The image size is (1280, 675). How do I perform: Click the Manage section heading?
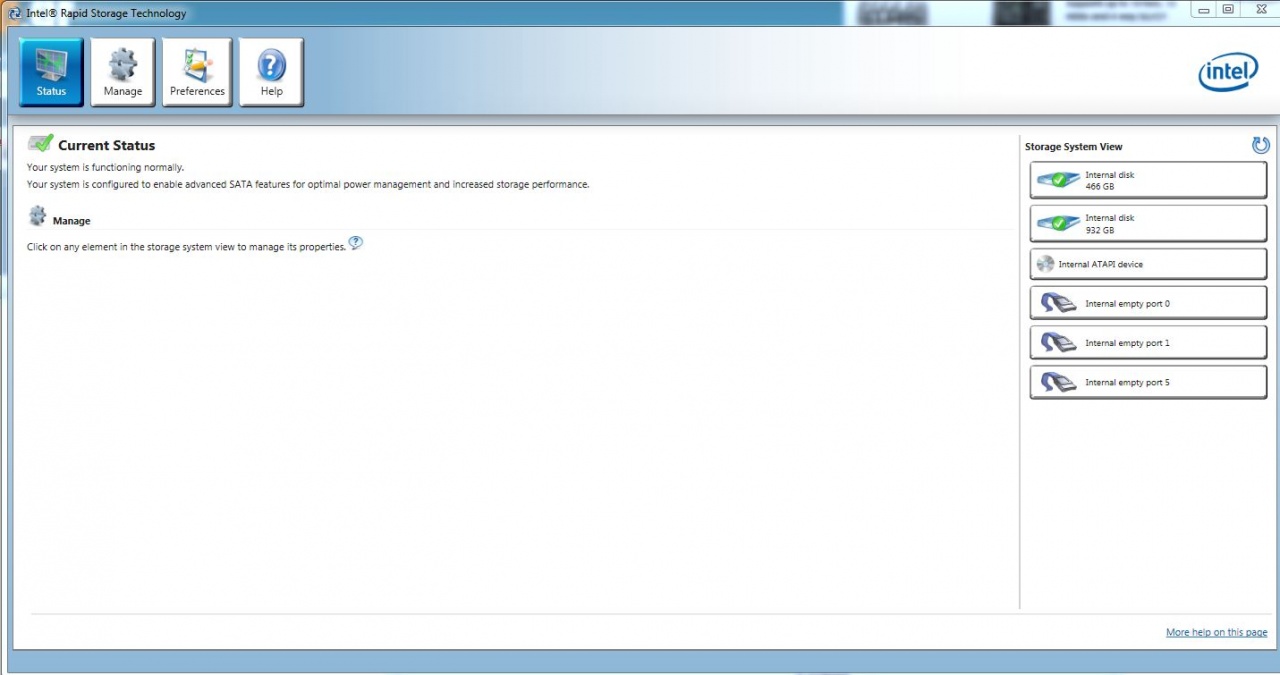71,221
